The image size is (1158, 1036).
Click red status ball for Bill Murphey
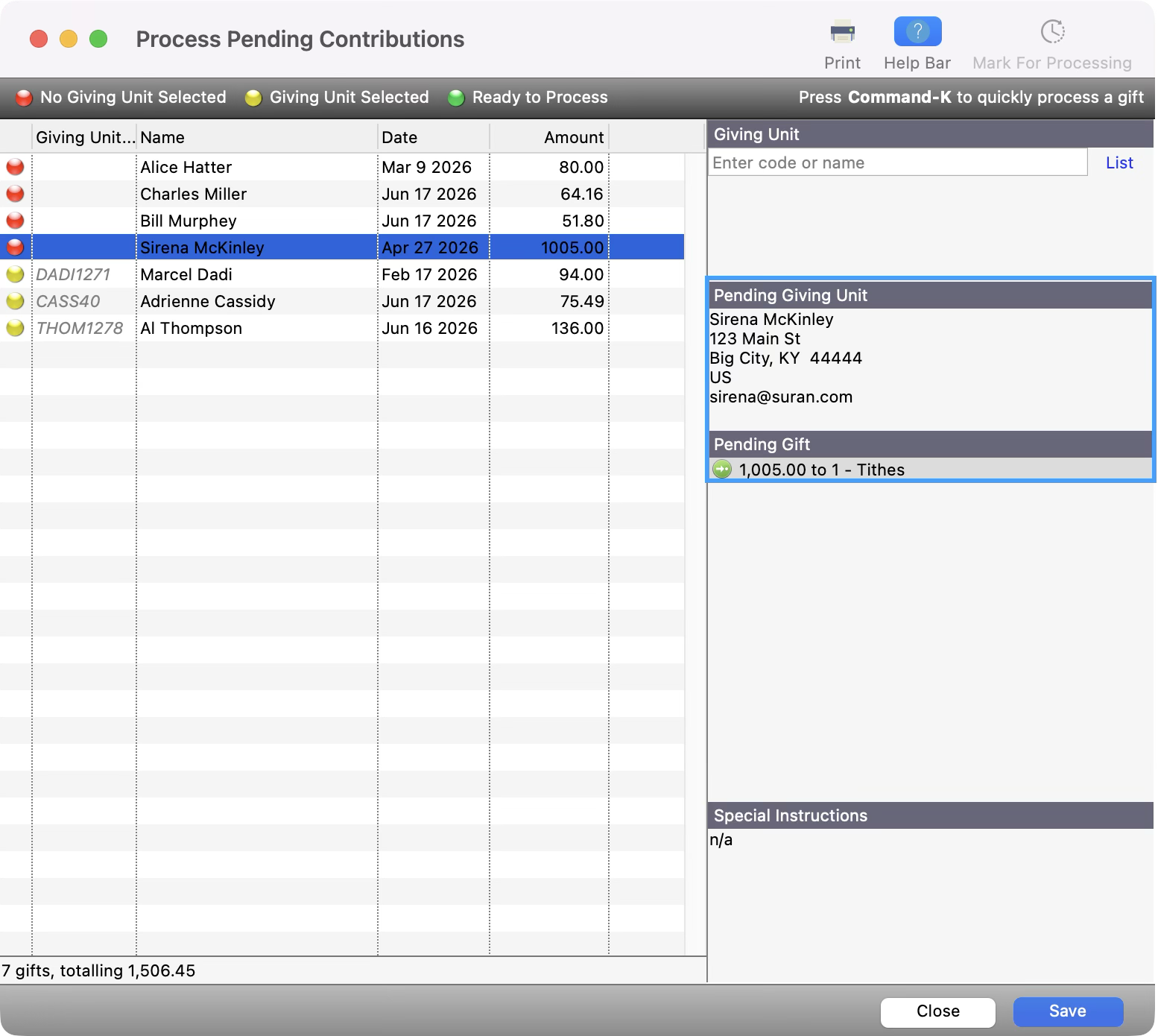point(15,221)
